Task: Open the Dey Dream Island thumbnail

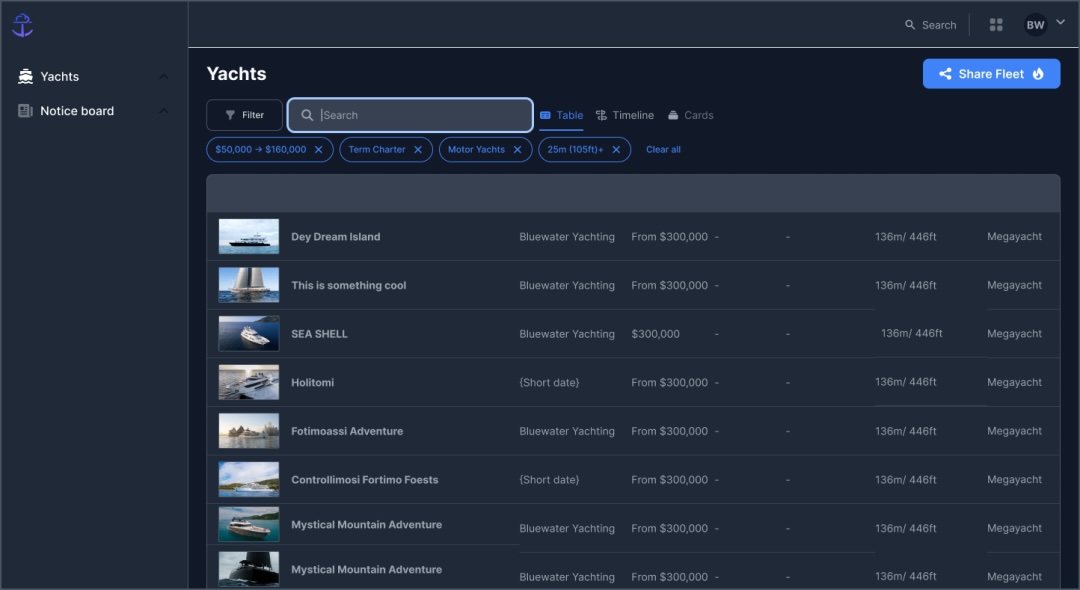Action: pos(249,237)
